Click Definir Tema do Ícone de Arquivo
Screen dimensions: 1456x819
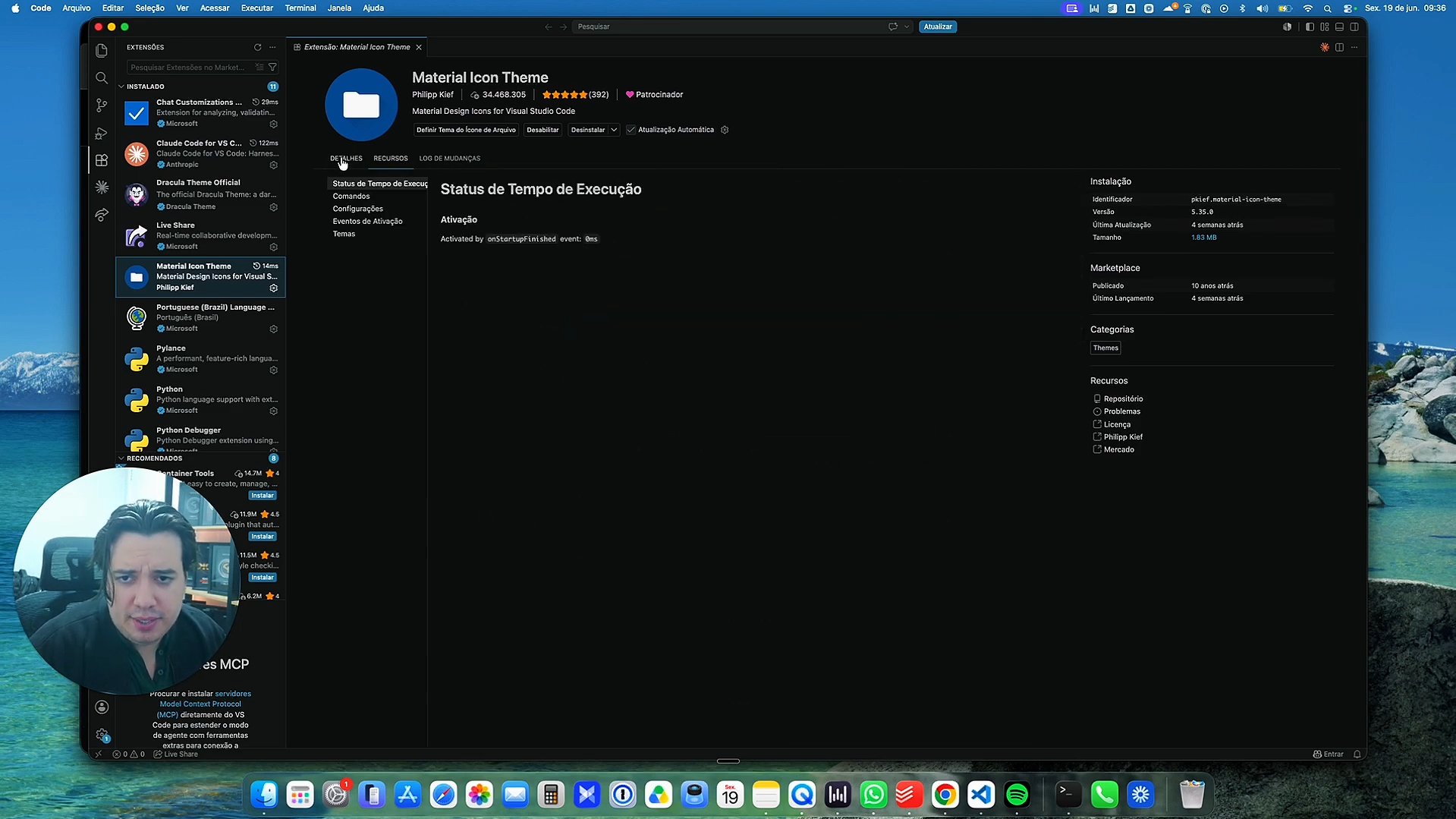(x=466, y=130)
